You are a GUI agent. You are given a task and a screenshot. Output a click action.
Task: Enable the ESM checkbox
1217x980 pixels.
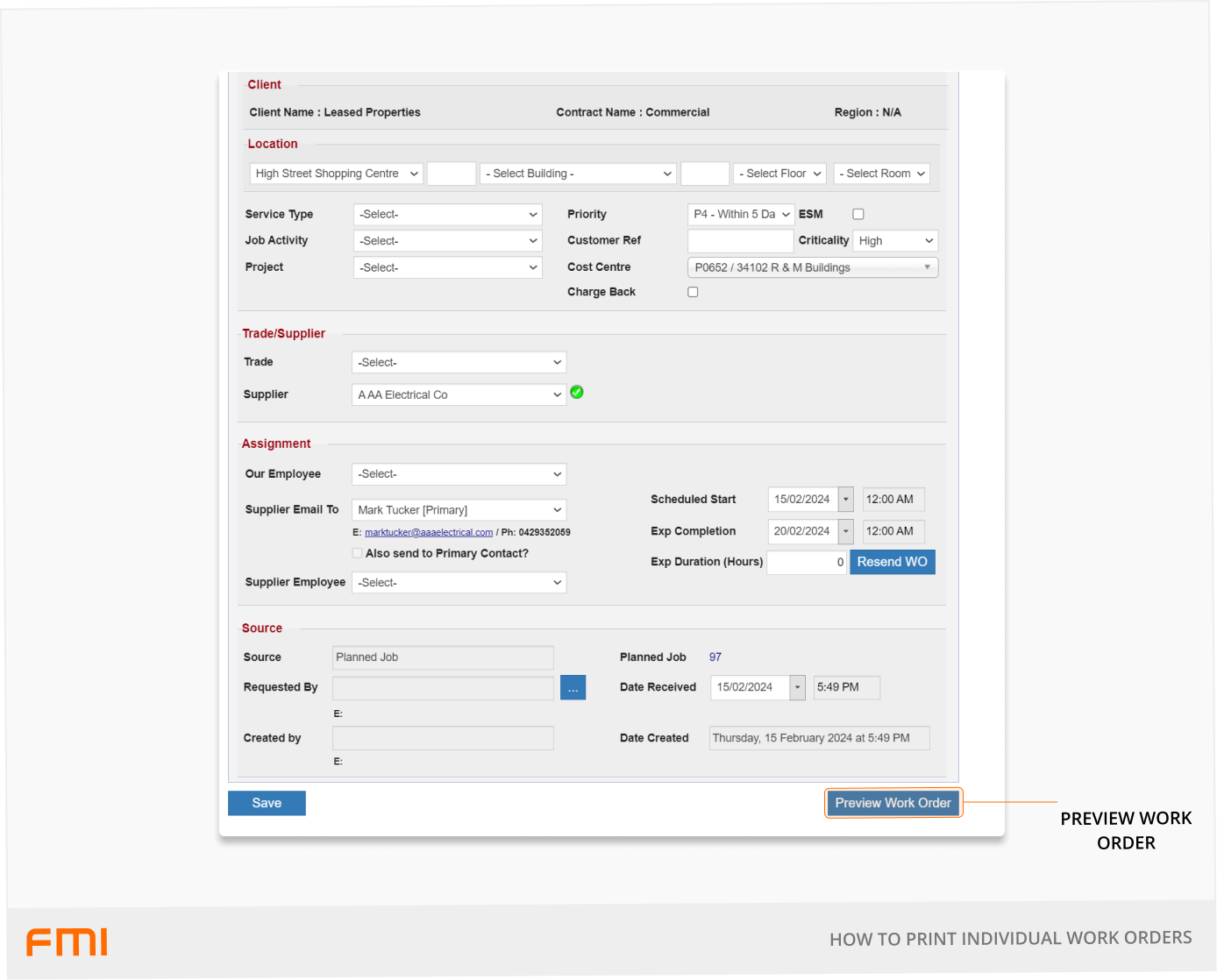(858, 215)
